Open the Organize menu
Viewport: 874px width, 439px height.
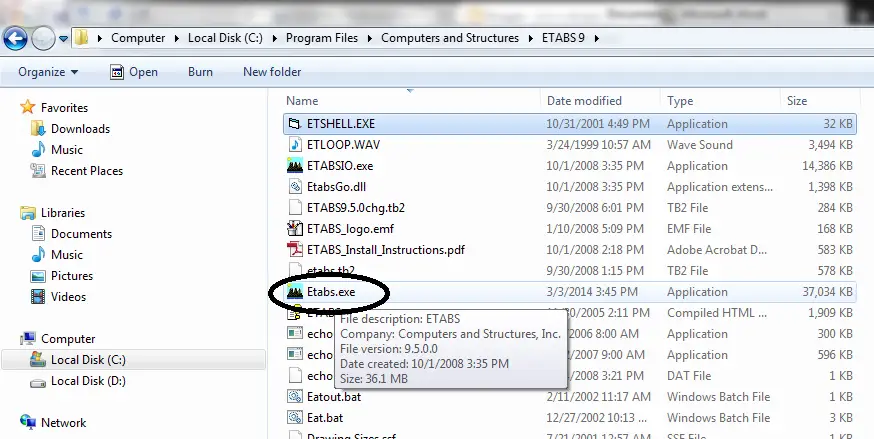pos(48,72)
